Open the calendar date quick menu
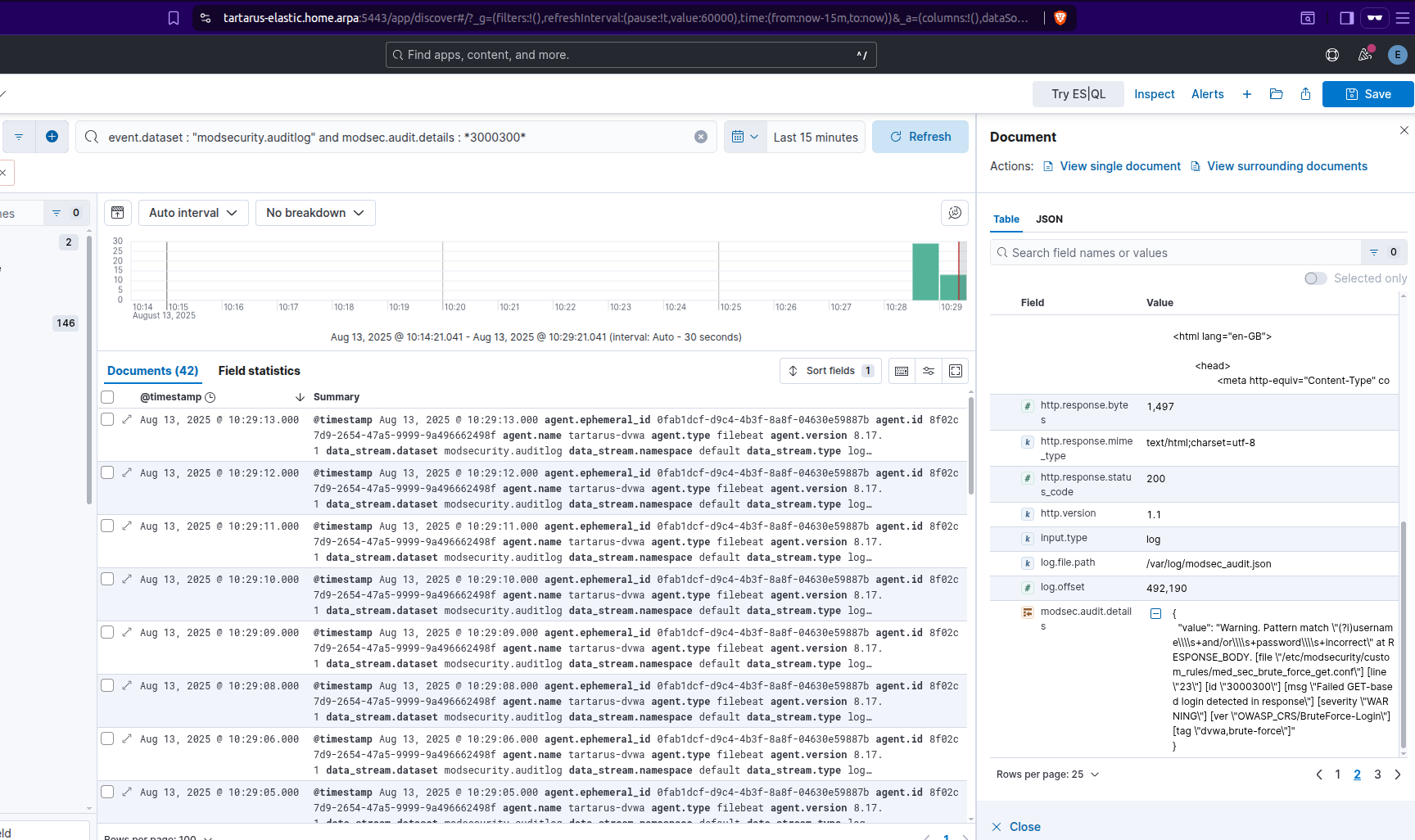This screenshot has width=1415, height=840. pos(744,137)
